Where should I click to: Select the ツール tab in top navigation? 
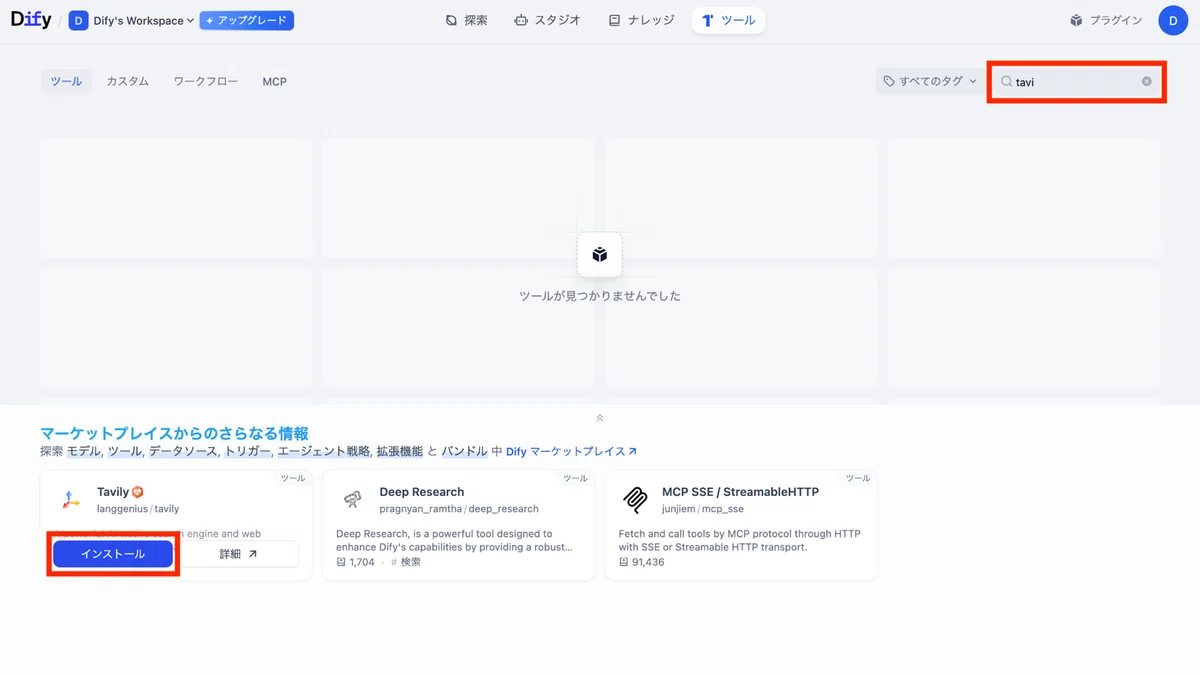click(x=728, y=20)
